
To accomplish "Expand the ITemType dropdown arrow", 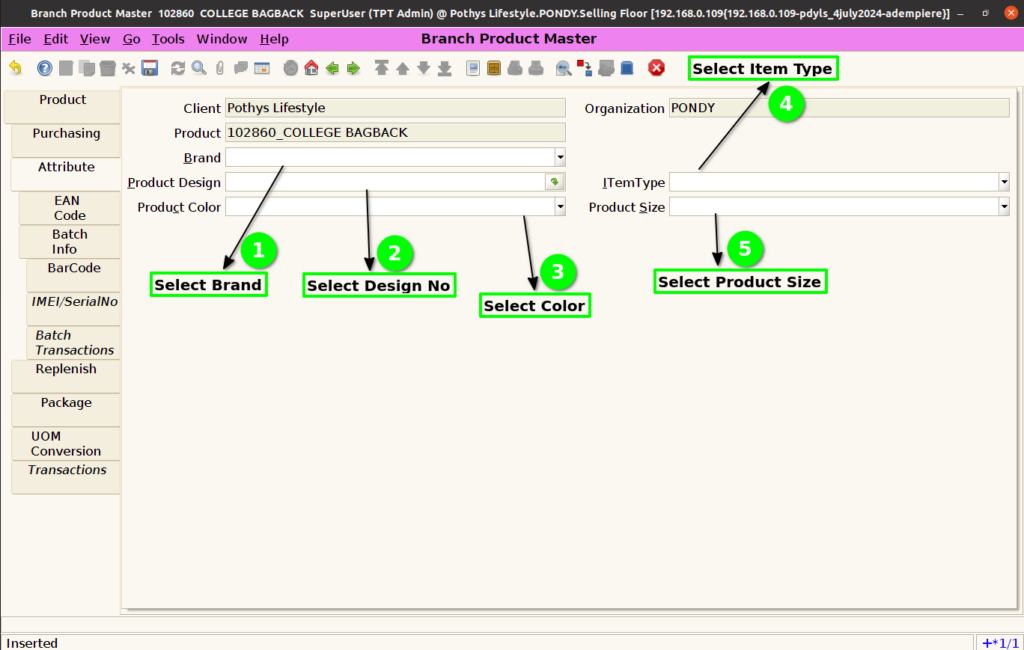I will [x=1004, y=182].
